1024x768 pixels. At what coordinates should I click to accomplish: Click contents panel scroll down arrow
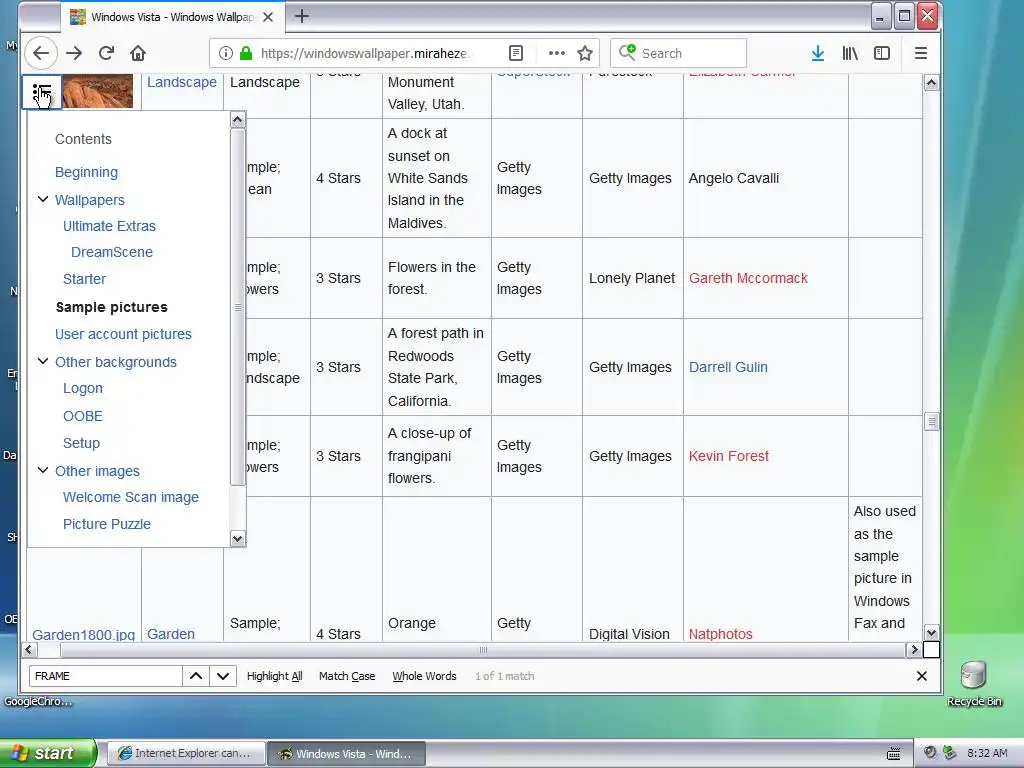[x=238, y=539]
